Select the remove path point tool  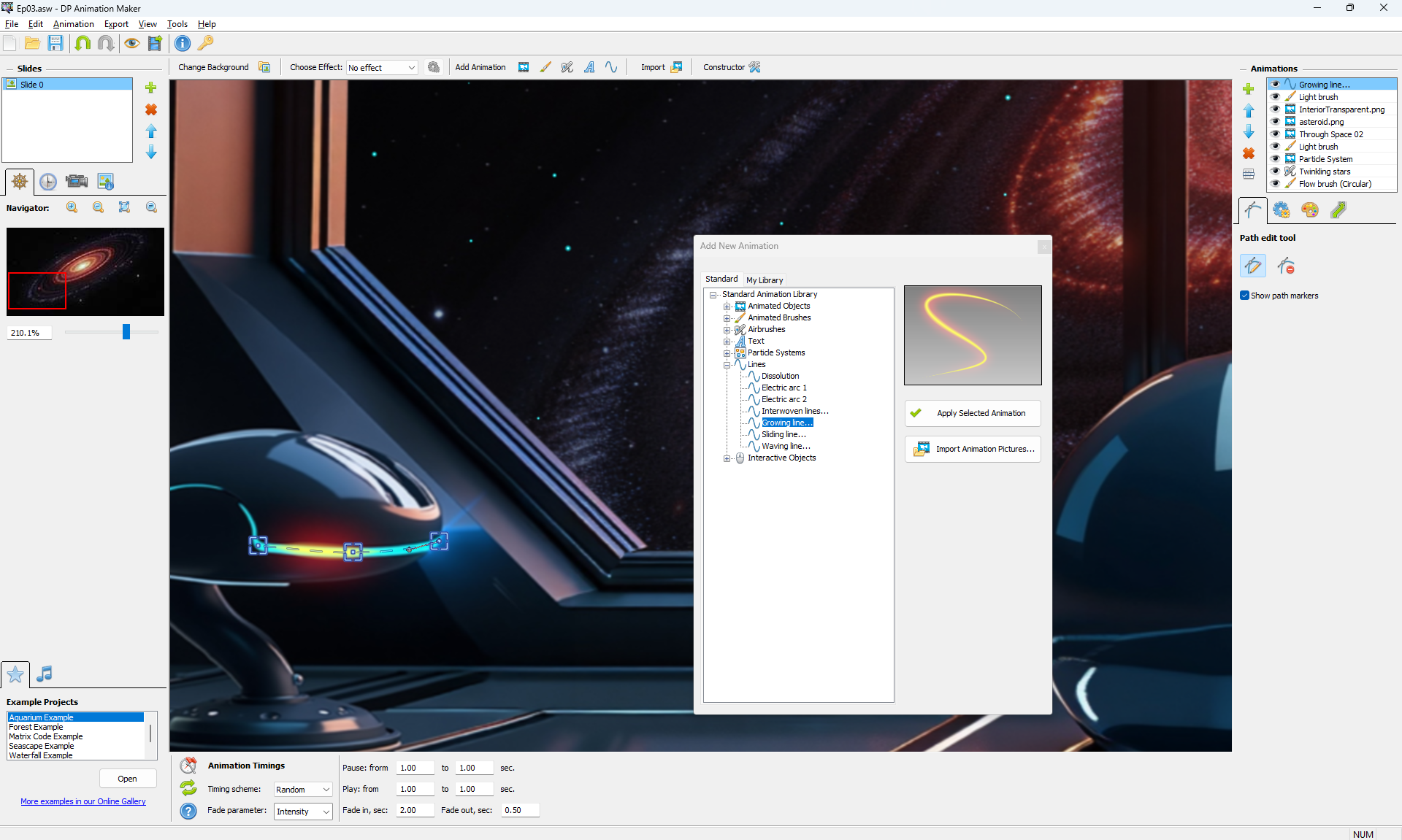pyautogui.click(x=1286, y=266)
